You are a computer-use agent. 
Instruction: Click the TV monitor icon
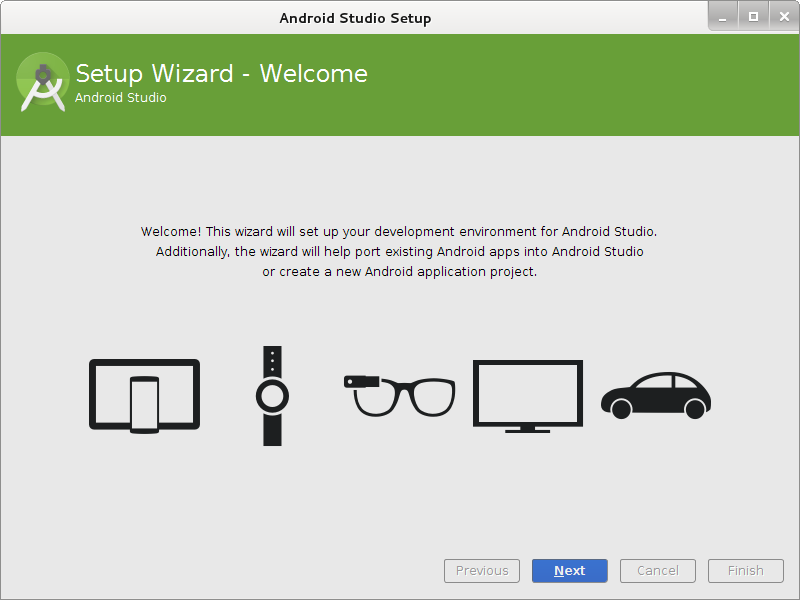[528, 396]
